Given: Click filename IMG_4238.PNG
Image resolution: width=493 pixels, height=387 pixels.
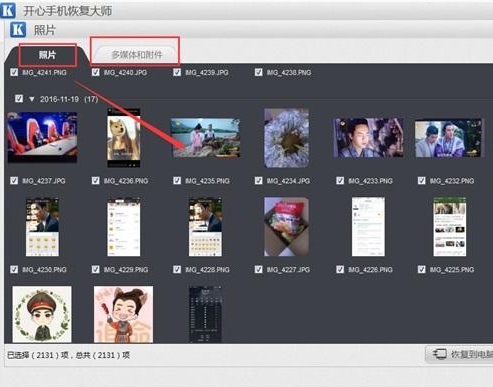Looking at the screenshot, I should [289, 72].
